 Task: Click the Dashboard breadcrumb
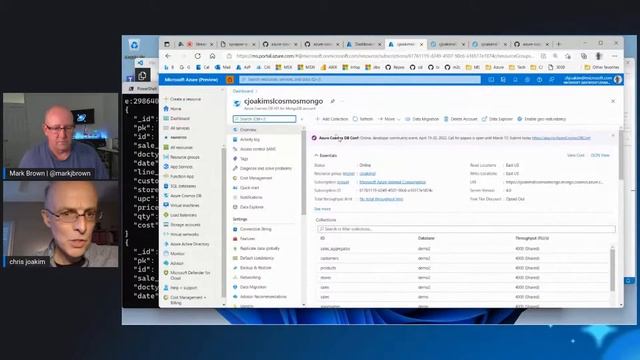pyautogui.click(x=243, y=91)
